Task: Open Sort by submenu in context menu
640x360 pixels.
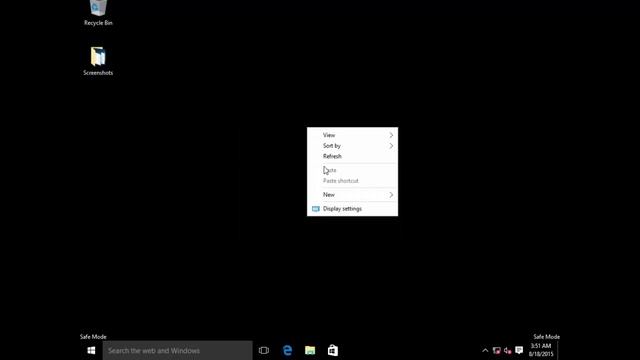Action: pyautogui.click(x=352, y=146)
